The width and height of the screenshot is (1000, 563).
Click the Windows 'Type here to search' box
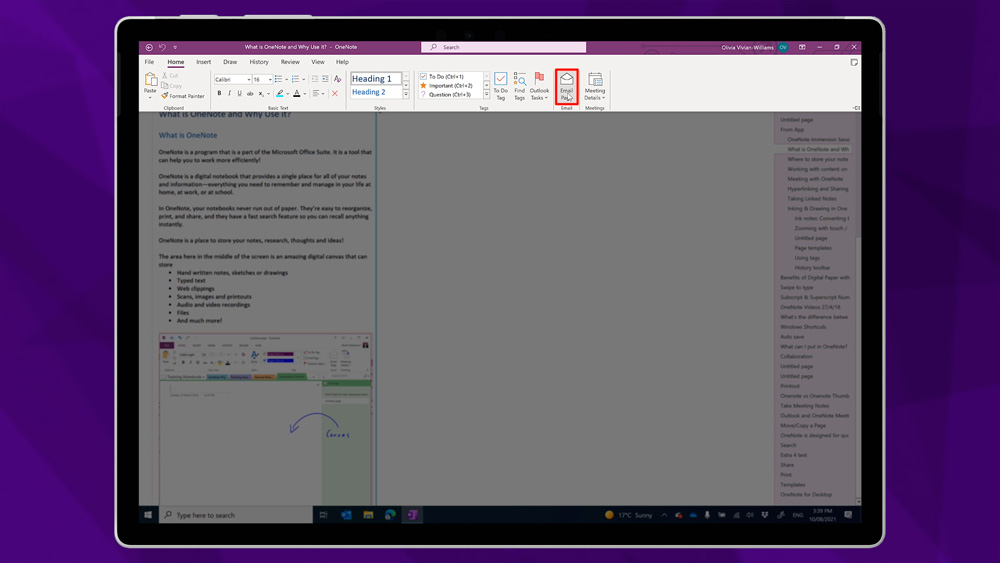pos(236,515)
